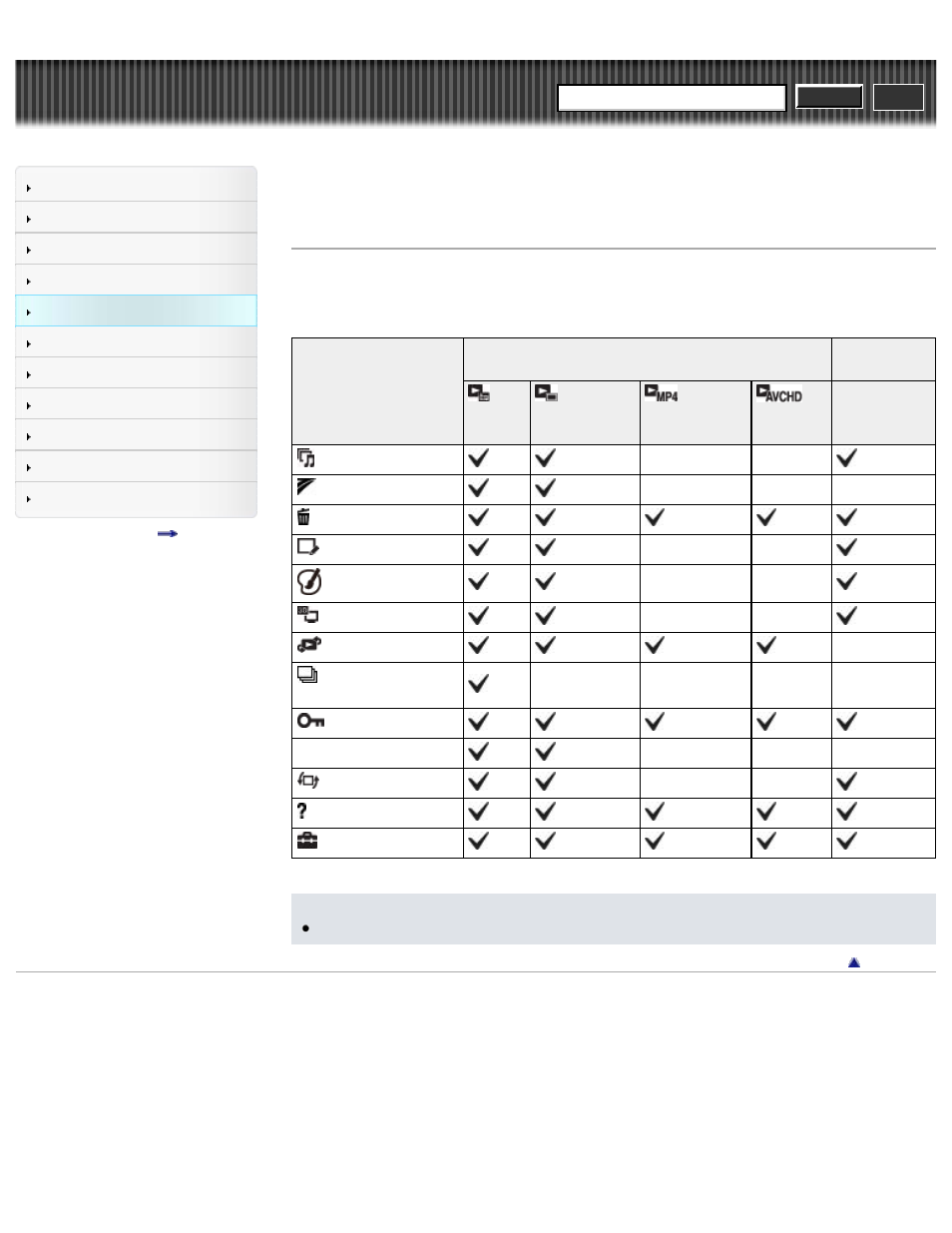Click the search input field in header
The width and height of the screenshot is (952, 1233).
(x=672, y=97)
